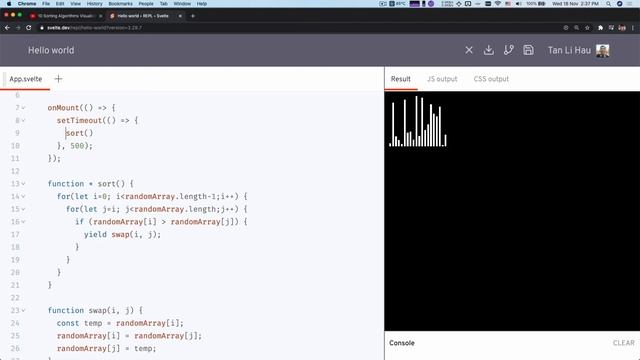Click the bar chart in Result preview
This screenshot has width=640, height=360.
[418, 121]
